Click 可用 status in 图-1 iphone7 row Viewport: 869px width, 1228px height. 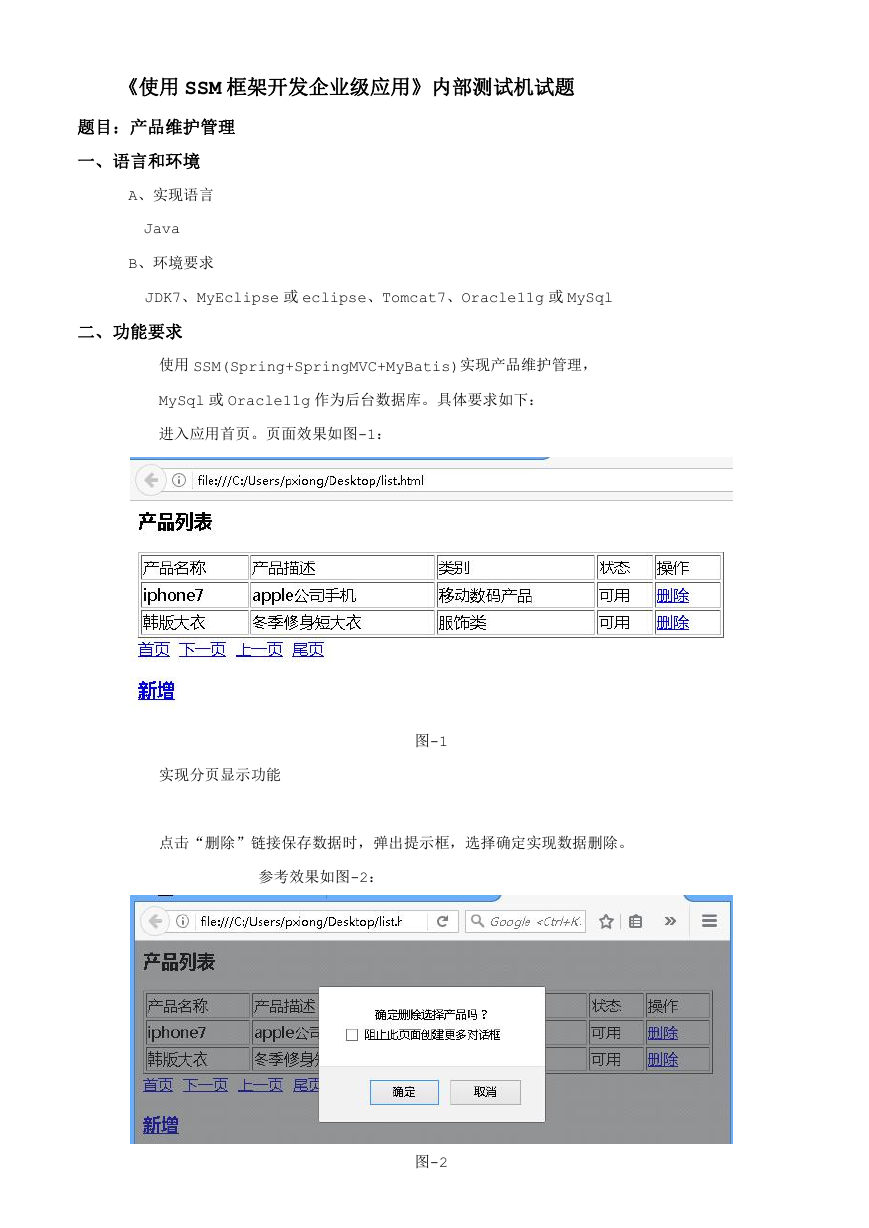(x=625, y=595)
